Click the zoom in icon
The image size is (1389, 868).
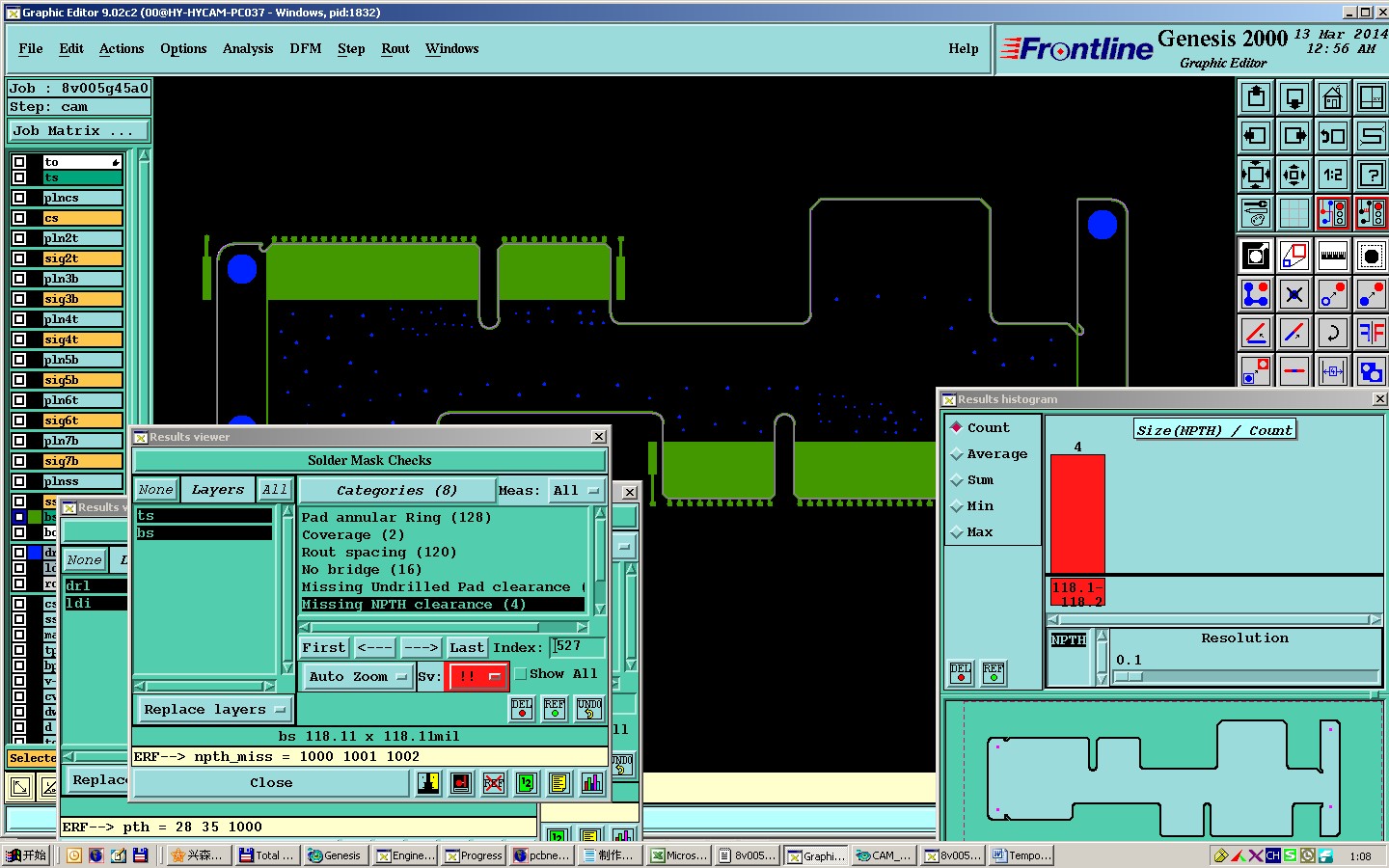click(x=1256, y=175)
